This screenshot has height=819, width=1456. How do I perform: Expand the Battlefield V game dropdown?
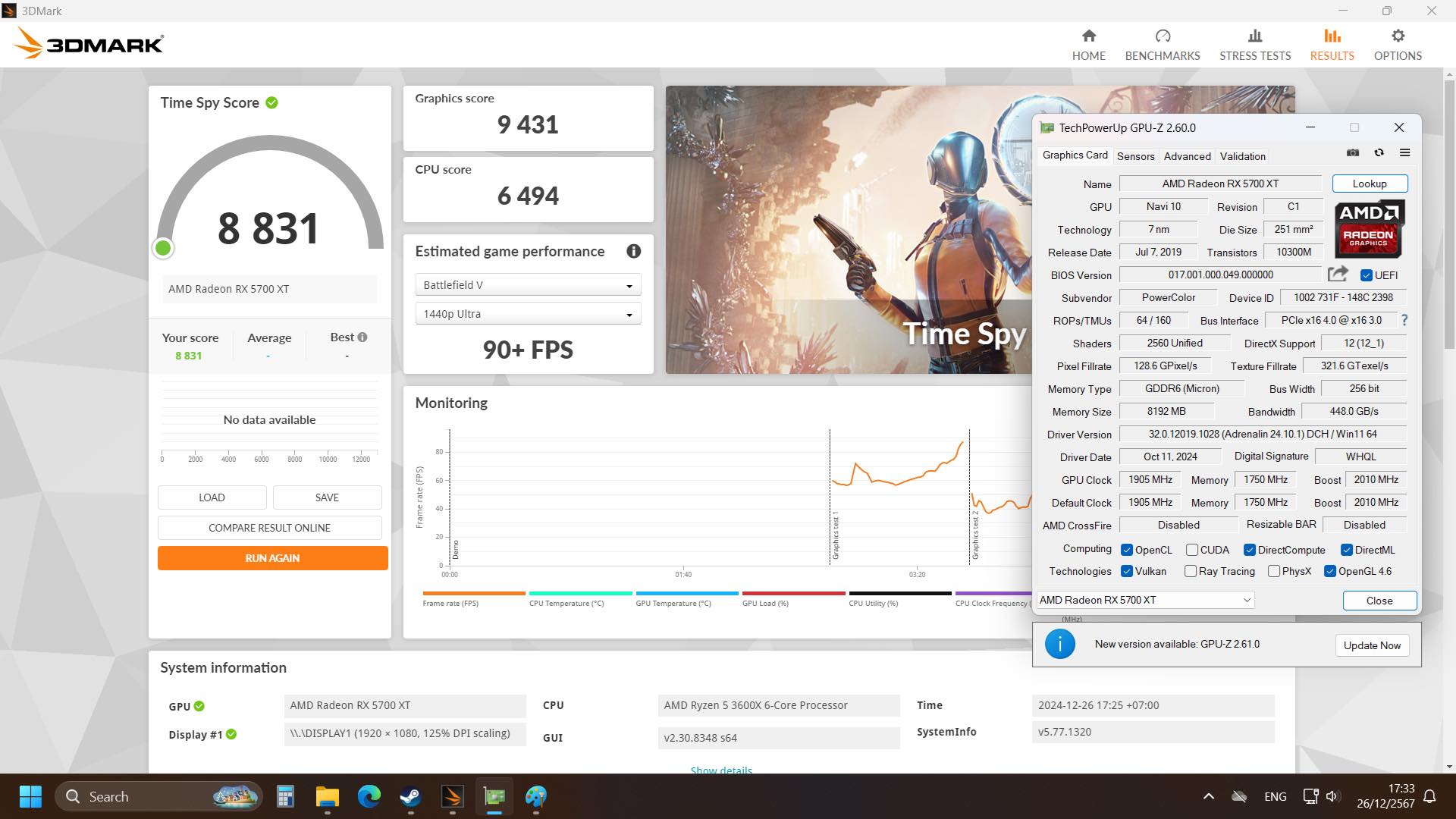pos(528,285)
